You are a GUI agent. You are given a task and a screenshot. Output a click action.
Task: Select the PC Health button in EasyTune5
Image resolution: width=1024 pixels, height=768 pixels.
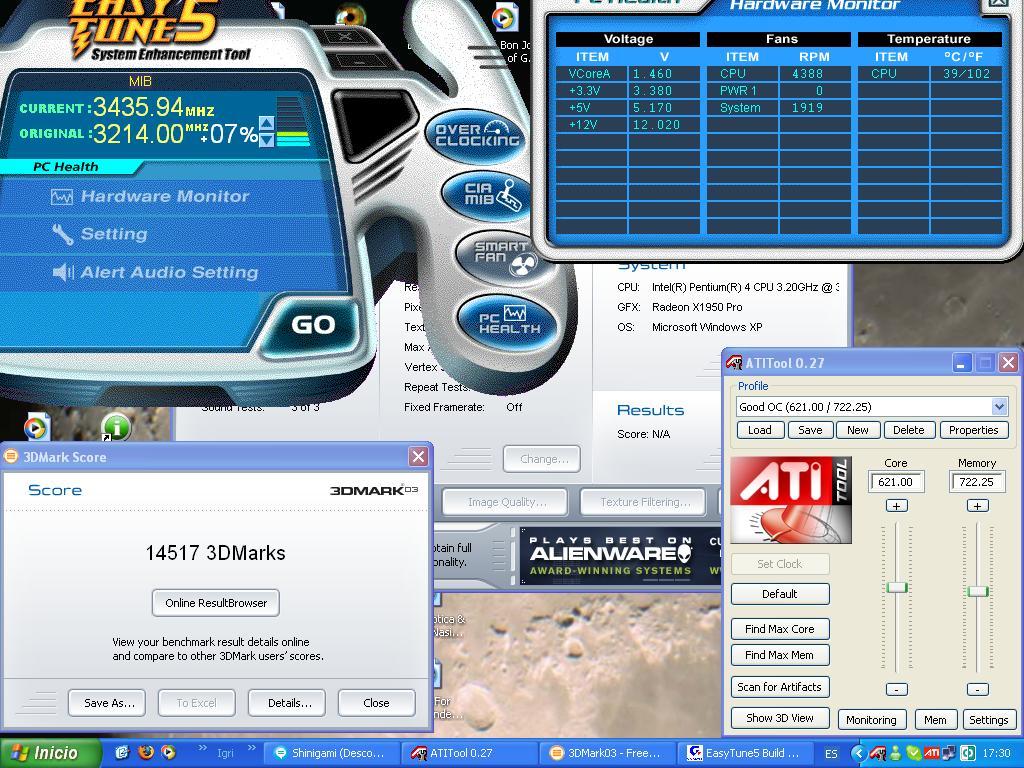tap(509, 320)
